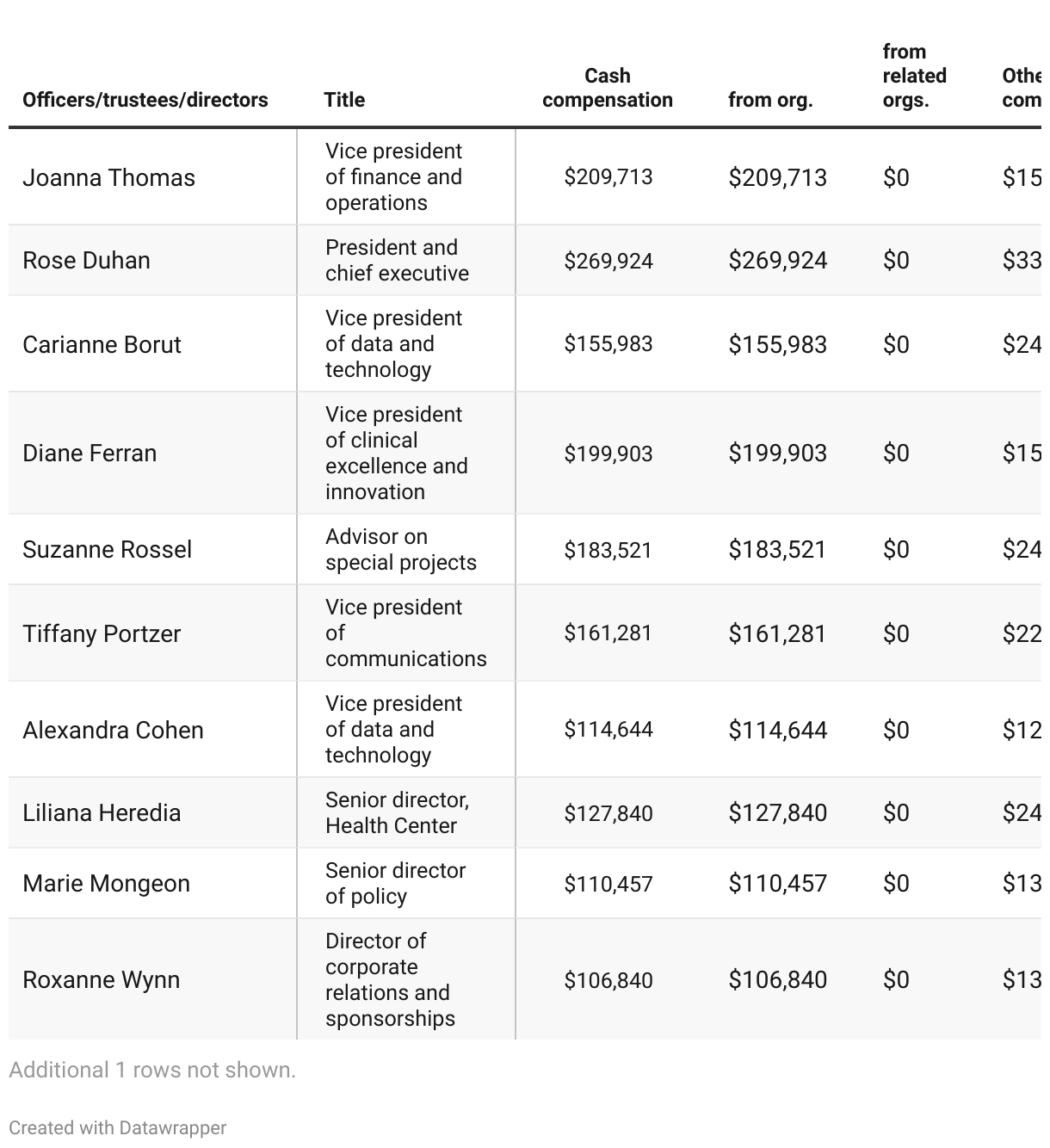This screenshot has width=1050, height=1148.
Task: Click 'President and chief executive' title cell
Action: 397,260
